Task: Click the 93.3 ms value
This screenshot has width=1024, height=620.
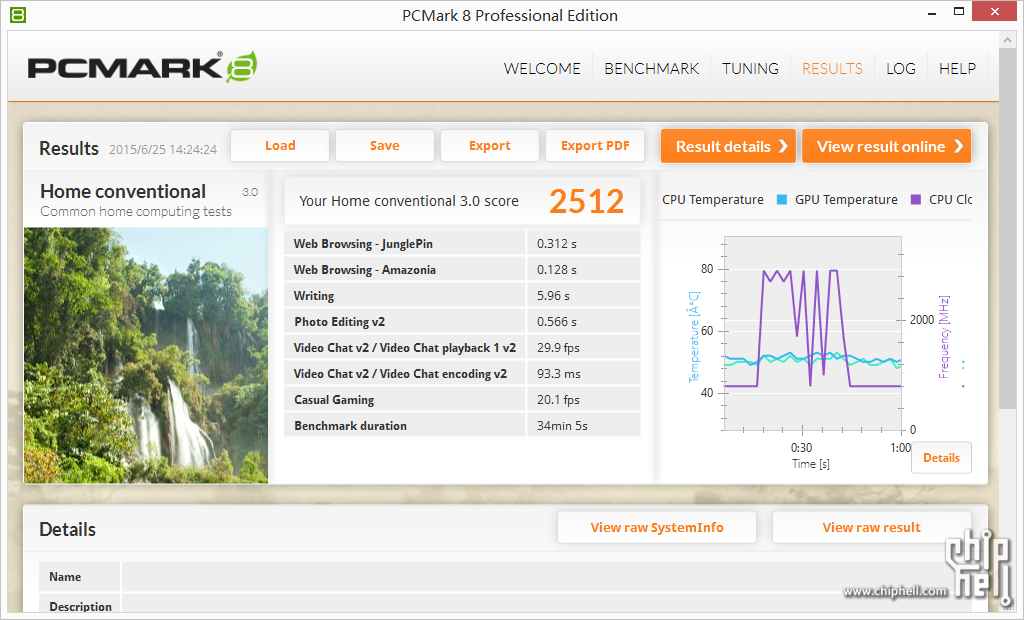Action: pyautogui.click(x=558, y=374)
